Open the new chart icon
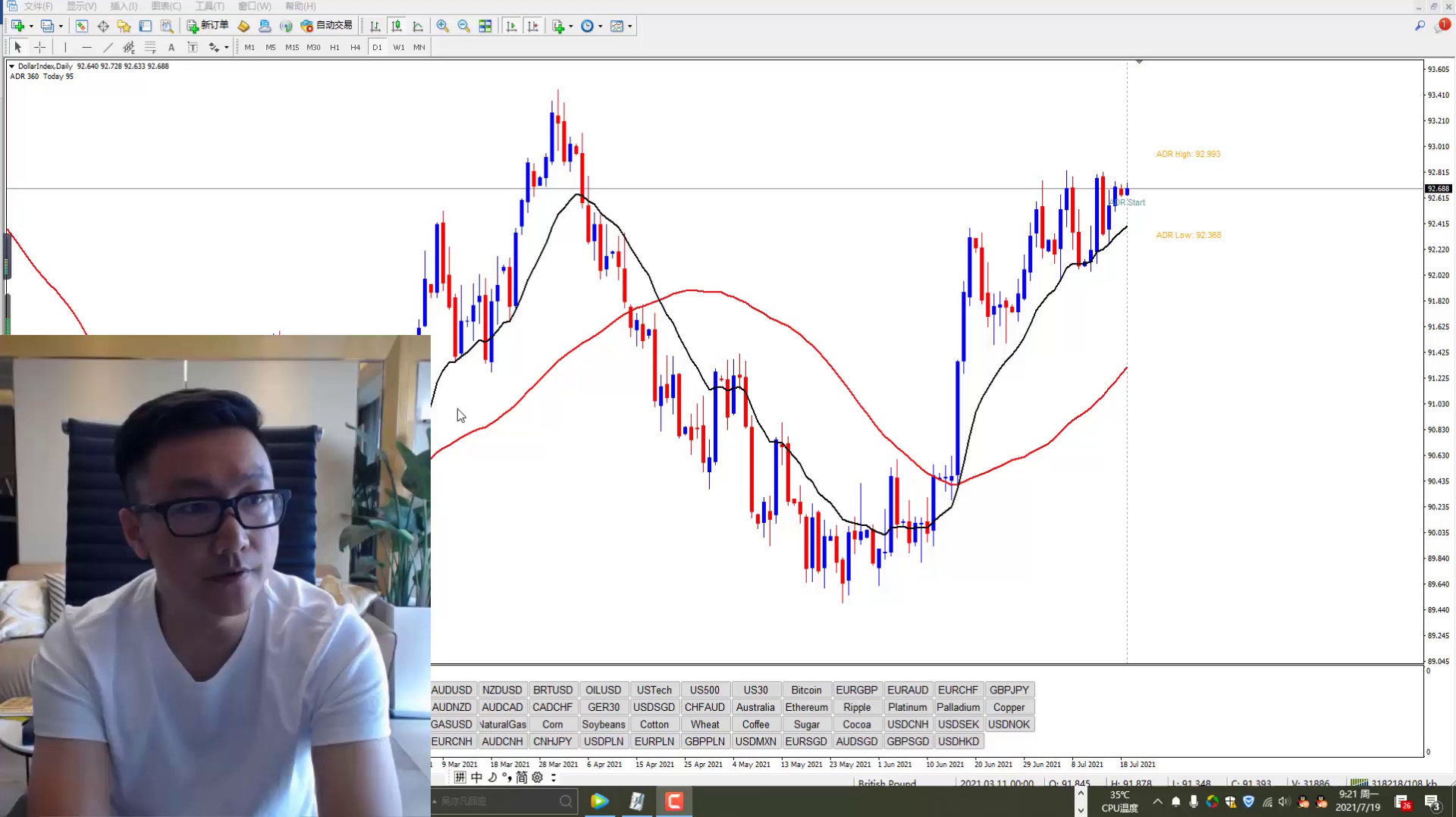 [17, 27]
